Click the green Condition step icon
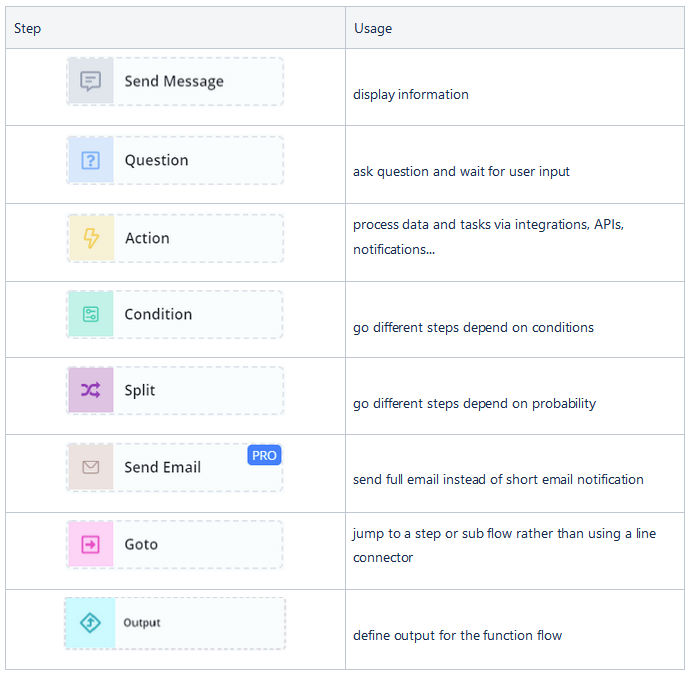Image resolution: width=693 pixels, height=676 pixels. 91,314
